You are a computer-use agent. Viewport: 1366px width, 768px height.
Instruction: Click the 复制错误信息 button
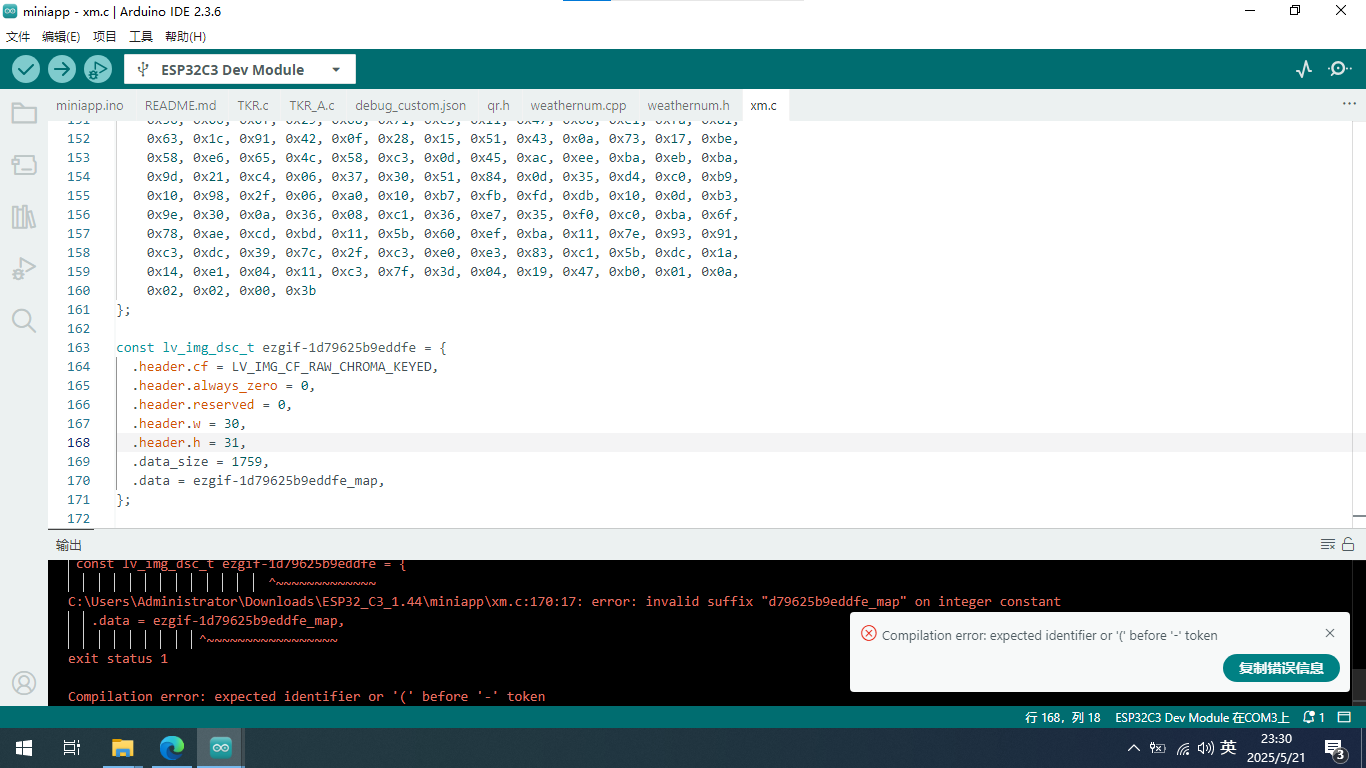[x=1281, y=668]
